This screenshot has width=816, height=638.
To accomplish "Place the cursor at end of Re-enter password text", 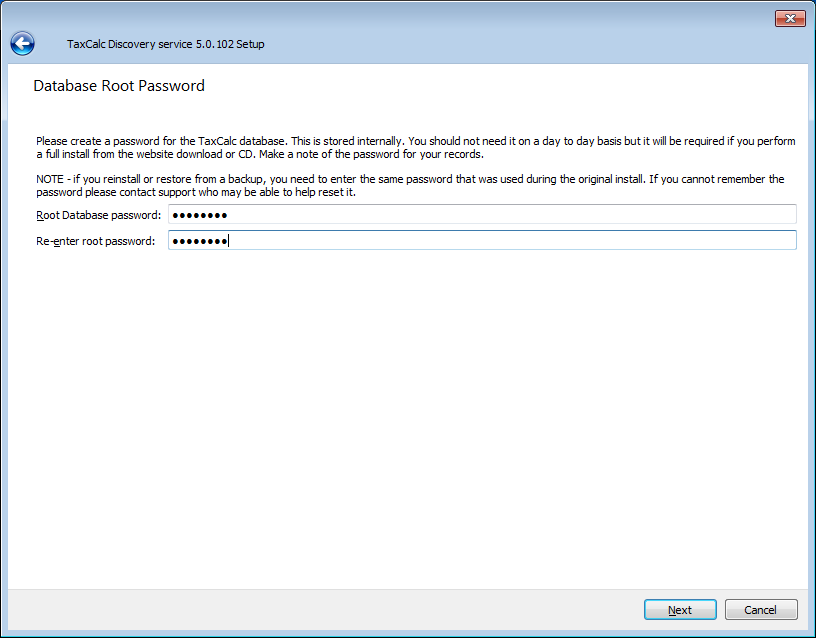I will click(x=230, y=241).
